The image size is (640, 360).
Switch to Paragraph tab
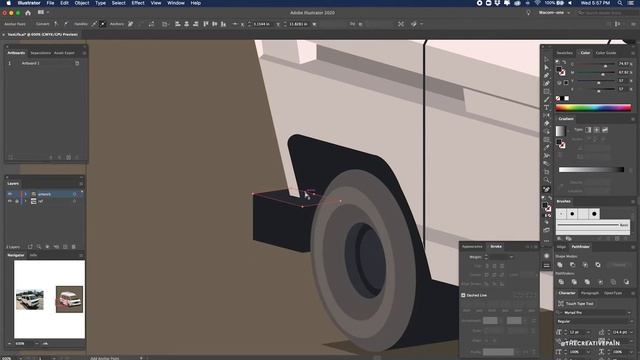pyautogui.click(x=589, y=293)
